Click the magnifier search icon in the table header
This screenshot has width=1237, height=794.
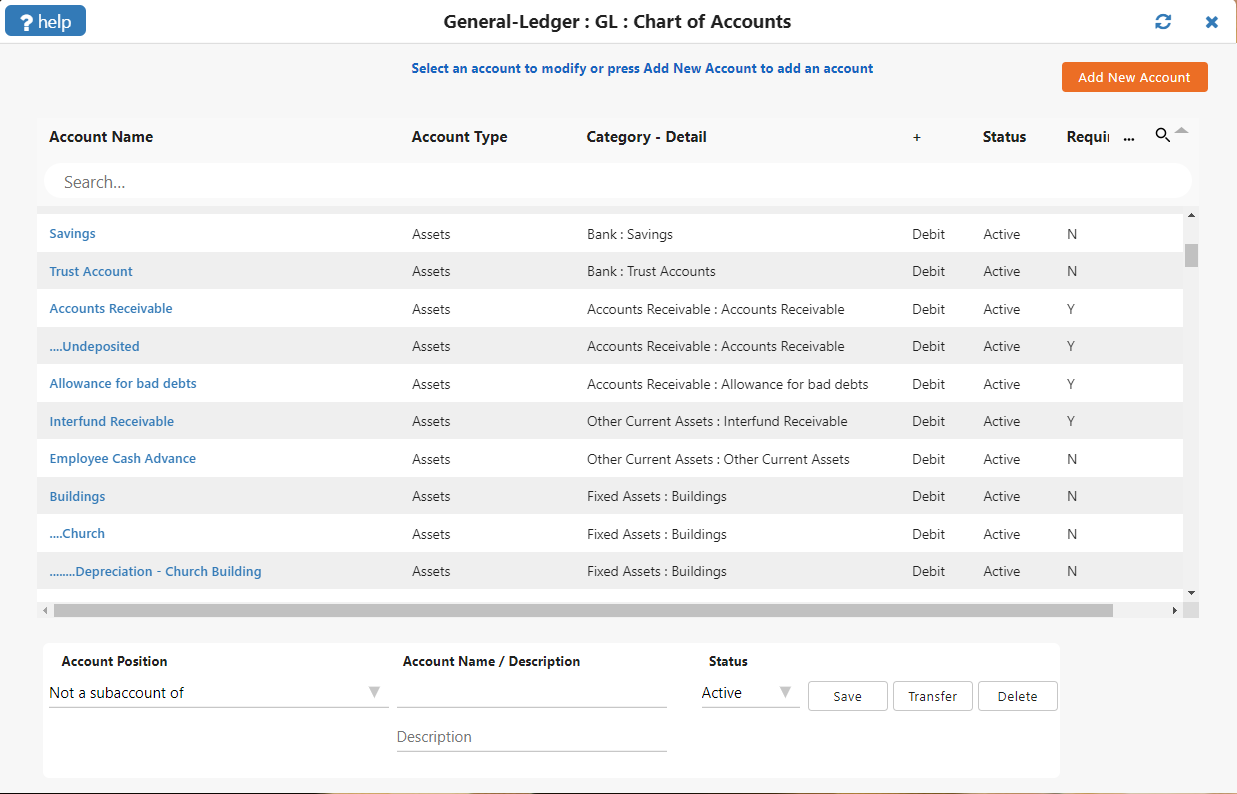[x=1162, y=136]
